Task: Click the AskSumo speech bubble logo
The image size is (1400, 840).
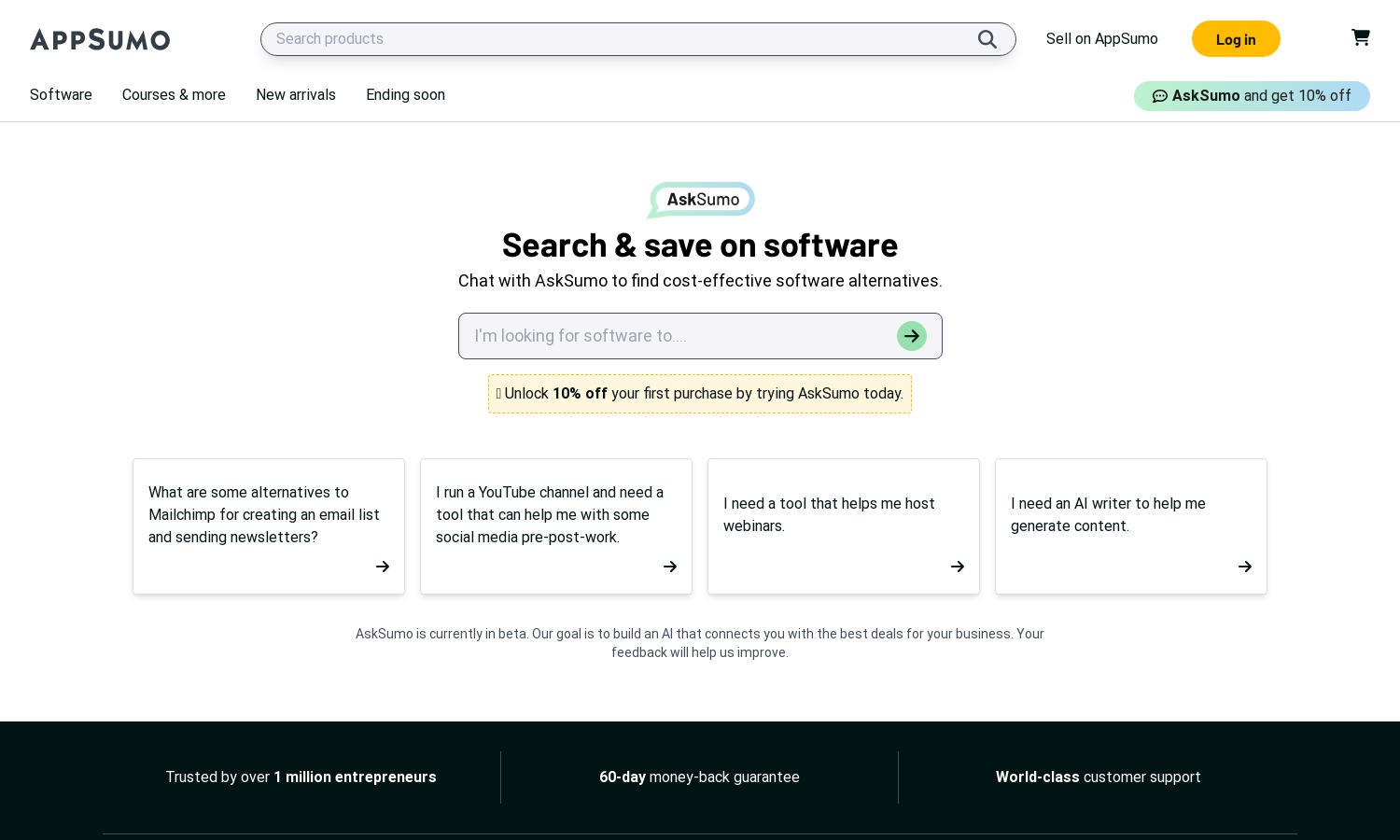Action: coord(701,200)
